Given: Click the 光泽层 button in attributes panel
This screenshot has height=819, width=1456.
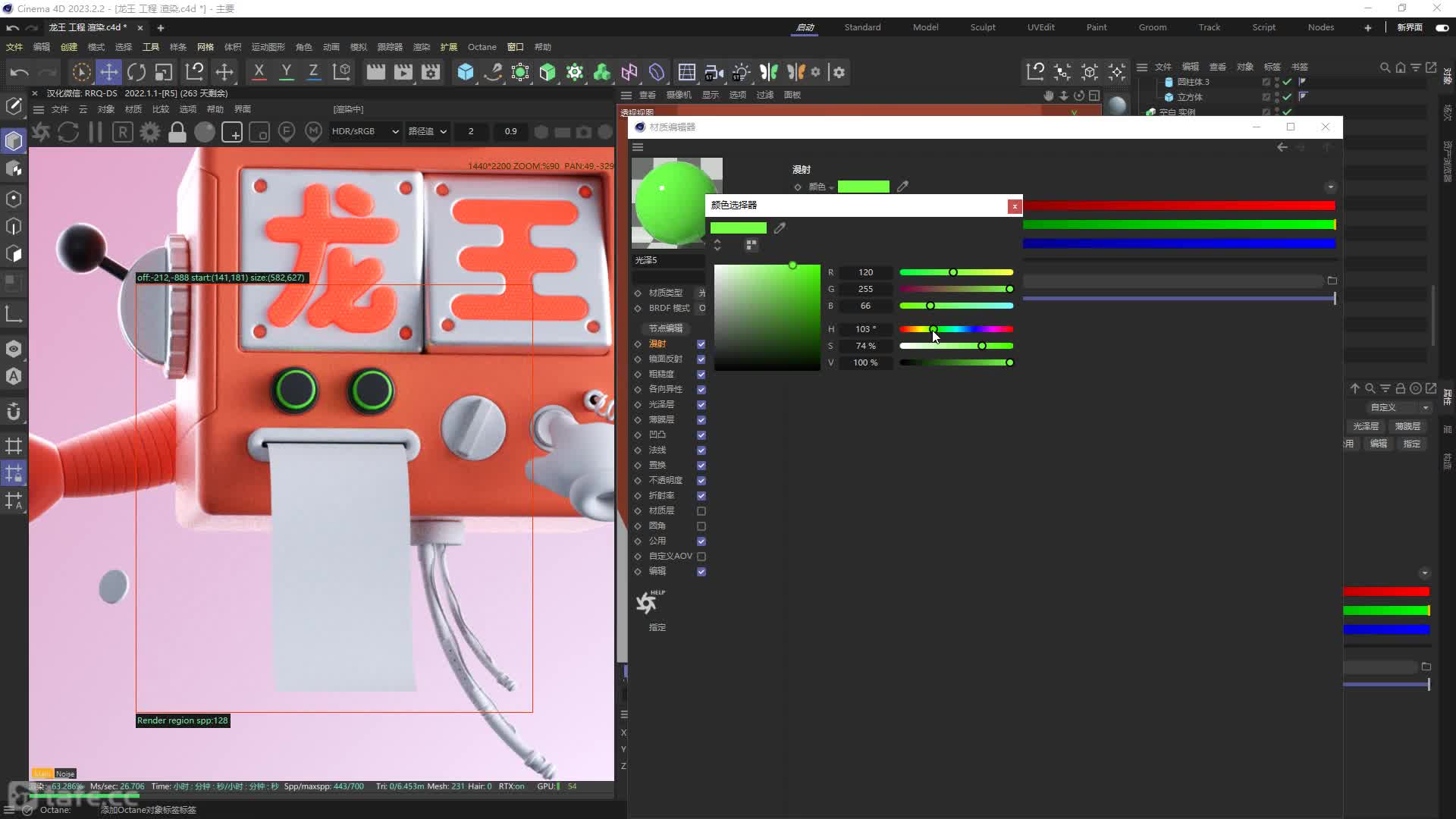Looking at the screenshot, I should click(1366, 426).
